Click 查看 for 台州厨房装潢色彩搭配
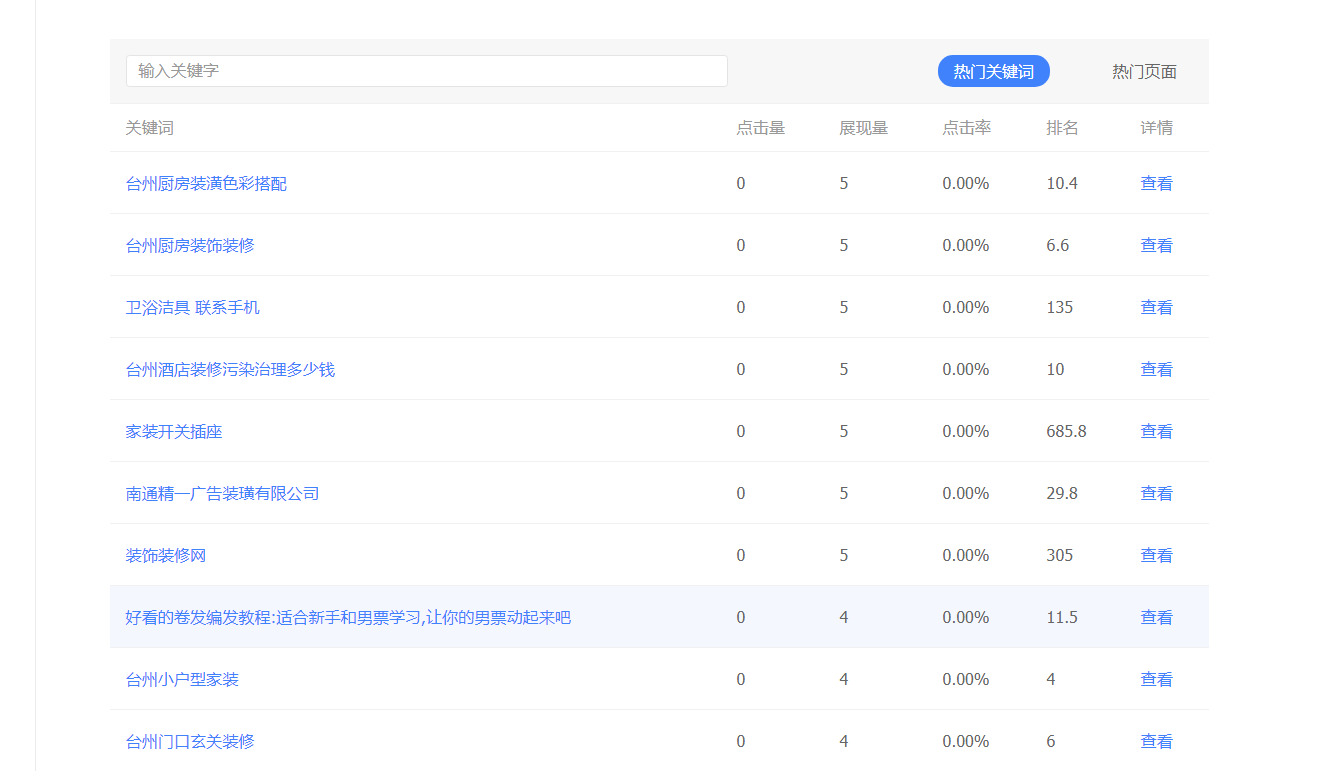 pos(1156,183)
